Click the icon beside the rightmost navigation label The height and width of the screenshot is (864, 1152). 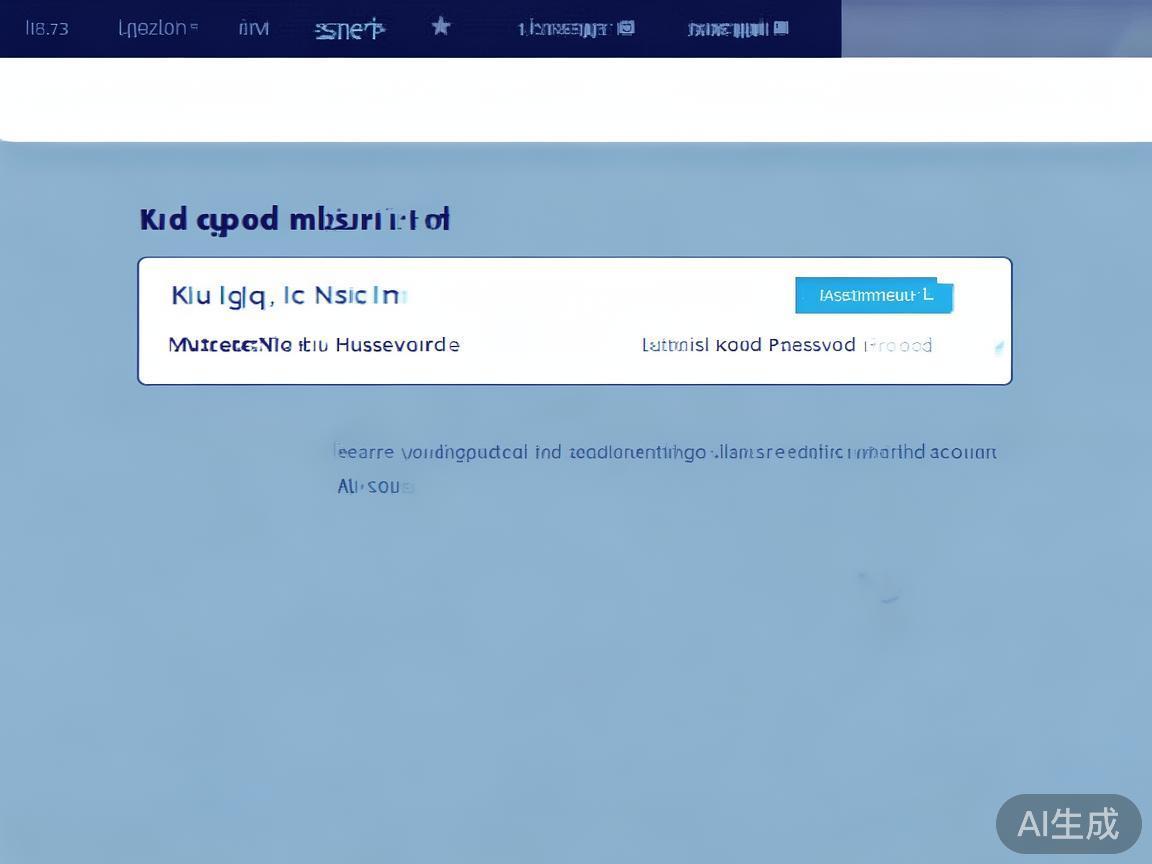tap(781, 28)
